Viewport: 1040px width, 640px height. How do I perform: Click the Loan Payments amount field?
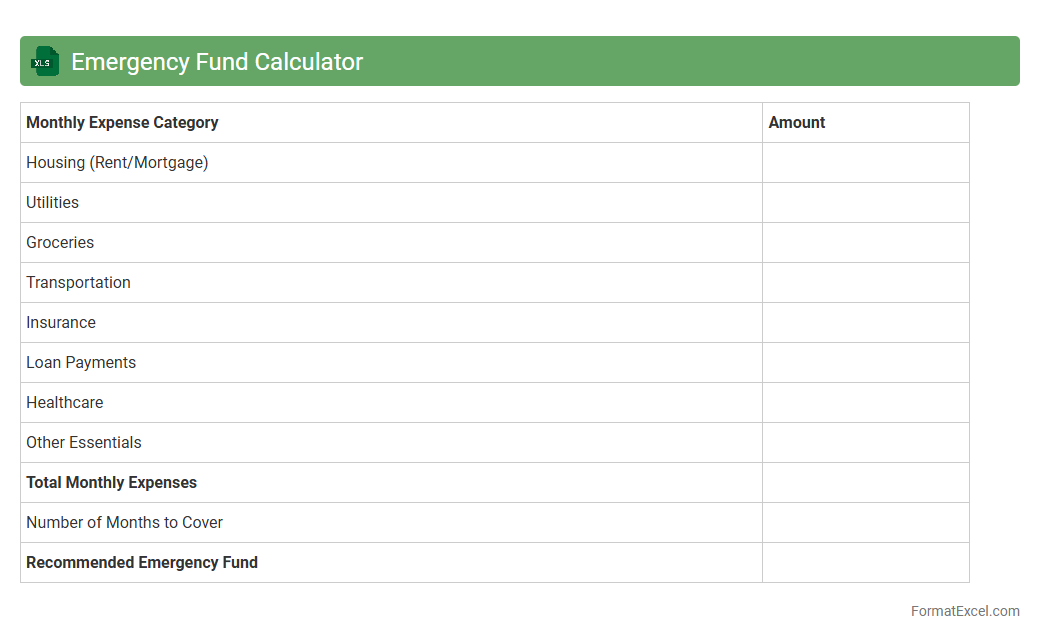coord(865,363)
